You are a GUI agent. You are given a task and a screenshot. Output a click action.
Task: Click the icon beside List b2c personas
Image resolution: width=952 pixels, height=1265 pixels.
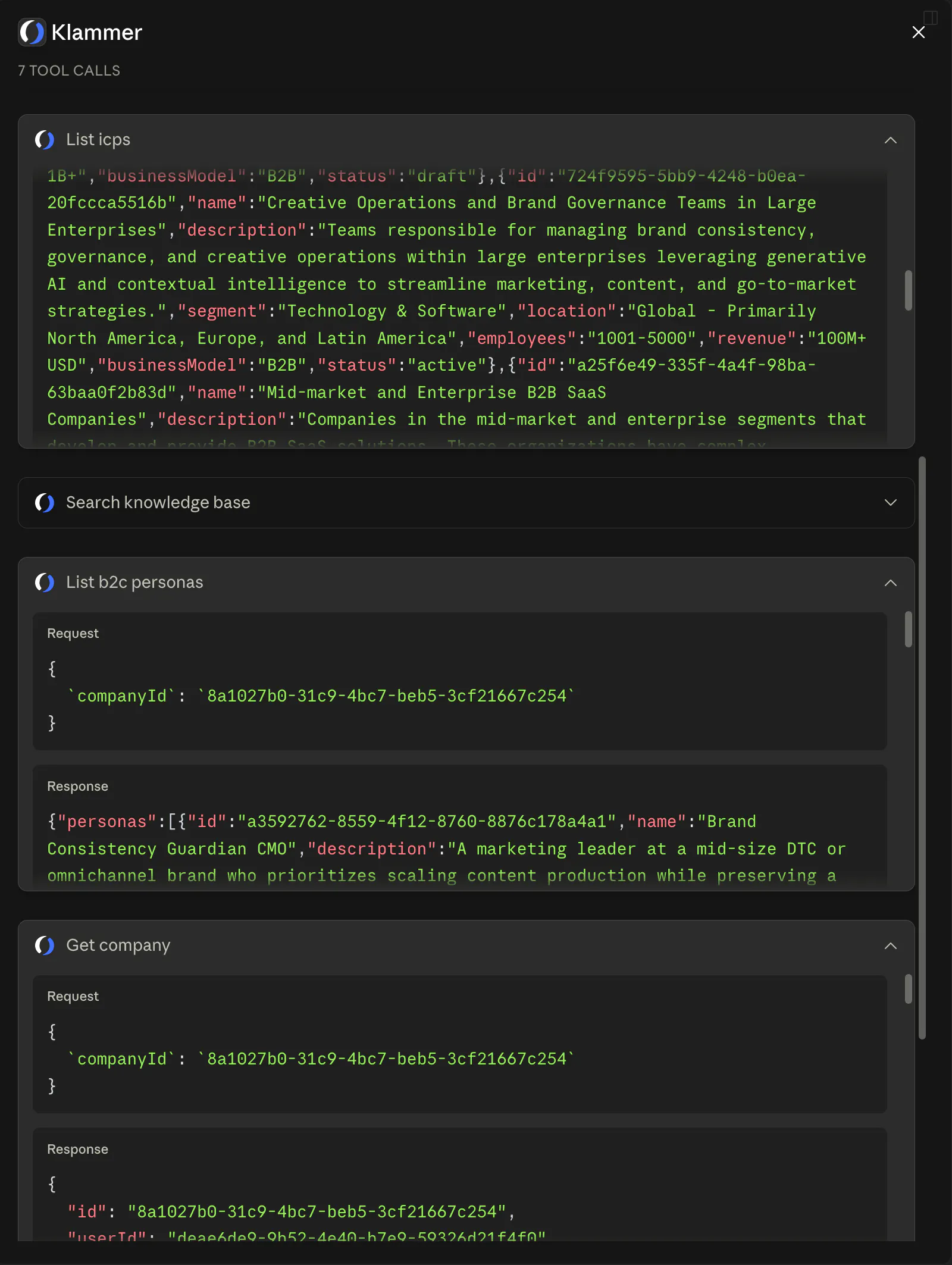(45, 583)
